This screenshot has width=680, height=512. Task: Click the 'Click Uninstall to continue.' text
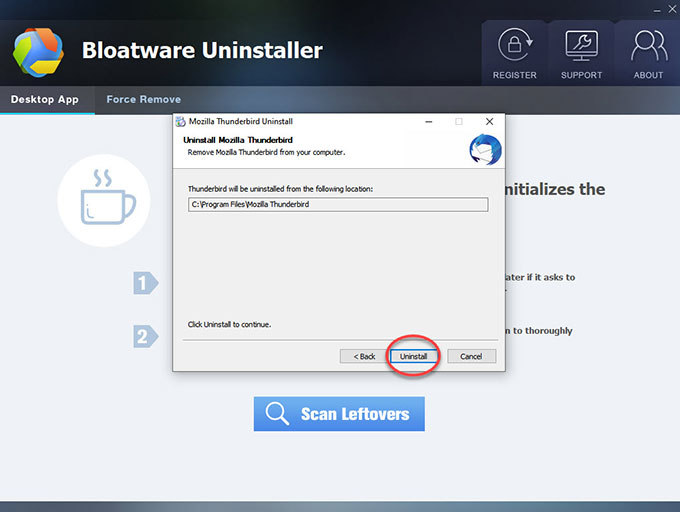[x=229, y=324]
